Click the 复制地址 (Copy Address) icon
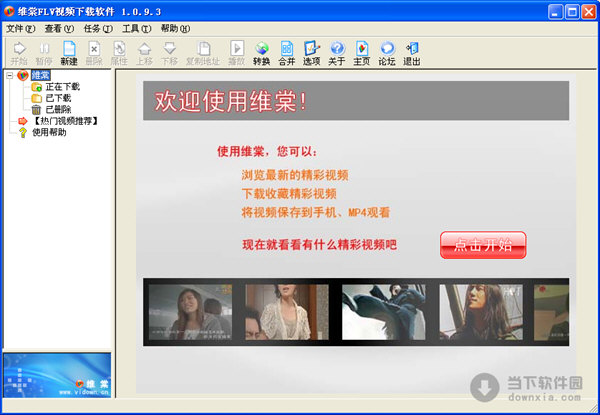Image resolution: width=600 pixels, height=415 pixels. (x=203, y=53)
